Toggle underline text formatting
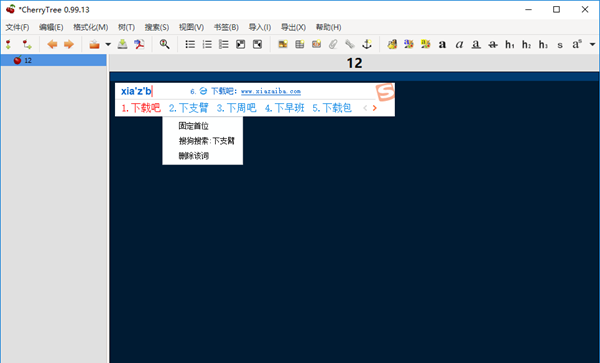The image size is (600, 363). [x=476, y=44]
